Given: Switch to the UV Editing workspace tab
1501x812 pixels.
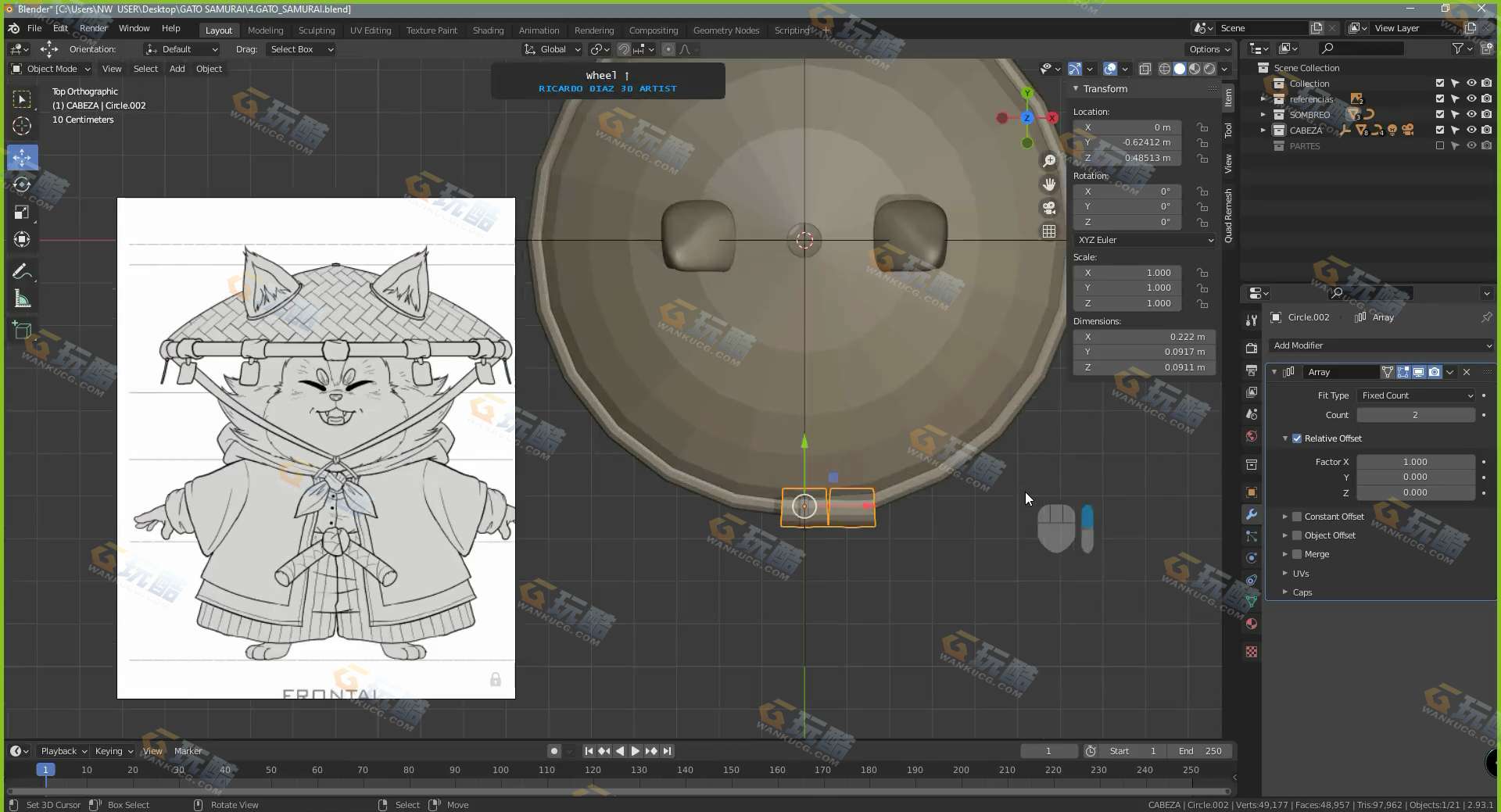Looking at the screenshot, I should pyautogui.click(x=371, y=30).
